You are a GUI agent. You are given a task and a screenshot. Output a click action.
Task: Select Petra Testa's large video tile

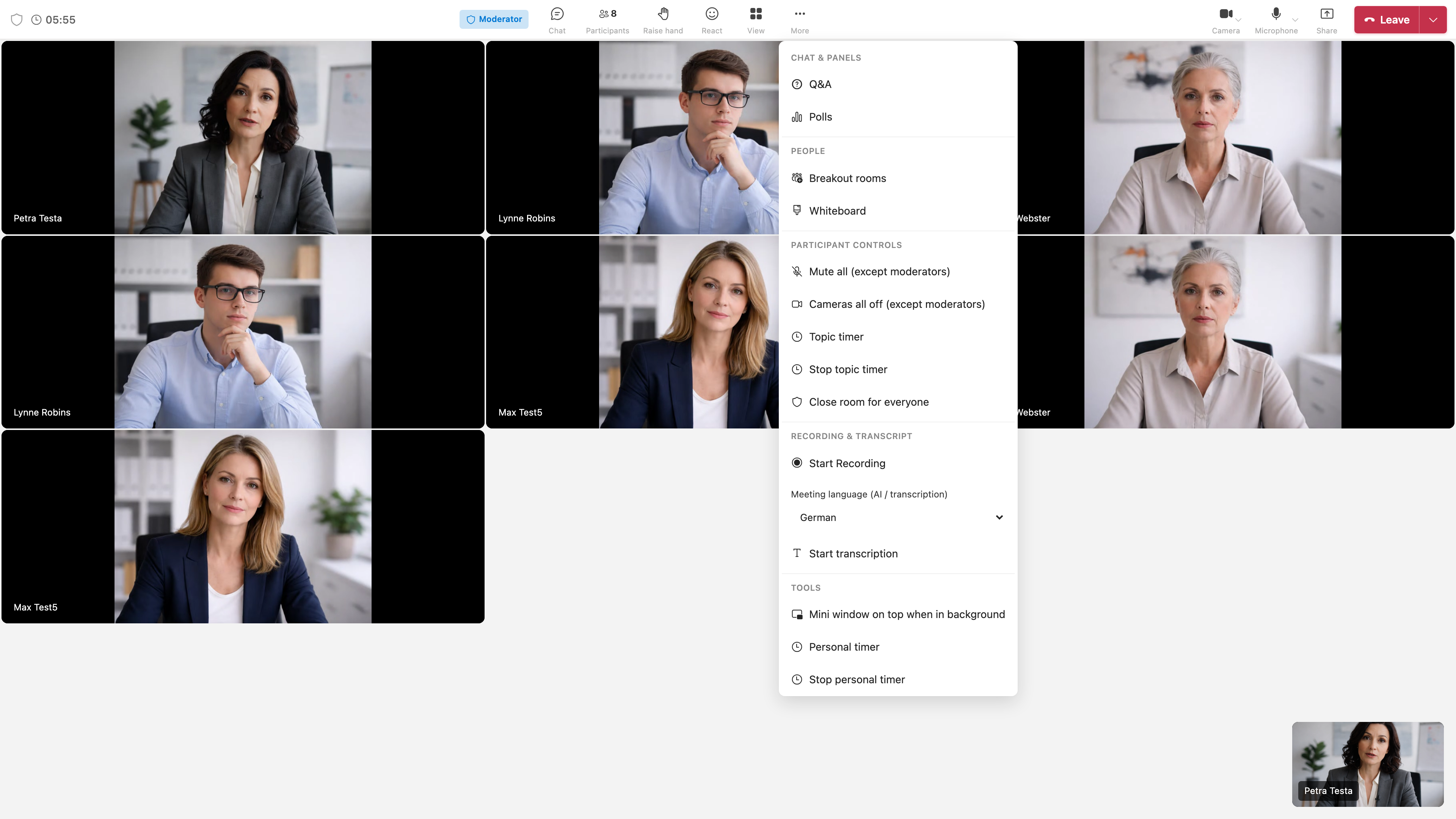243,137
